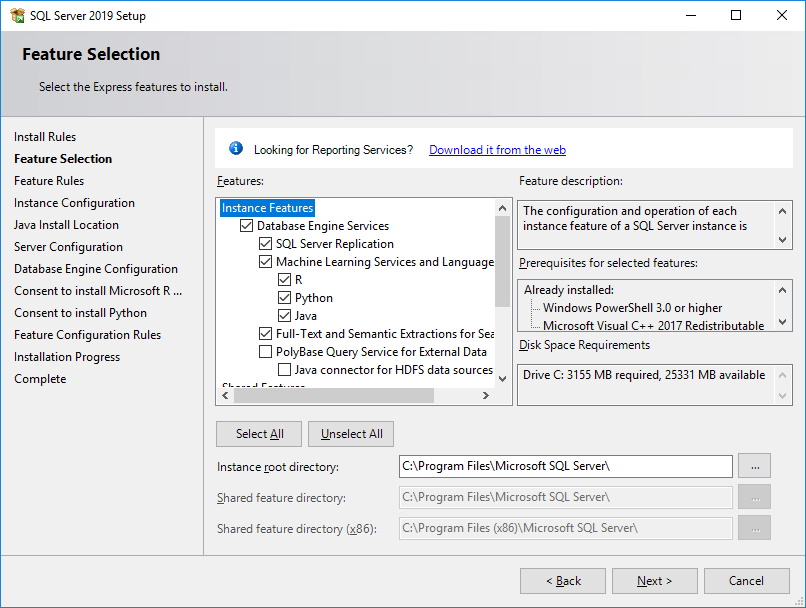
Task: Proceed with the Next button
Action: click(655, 581)
